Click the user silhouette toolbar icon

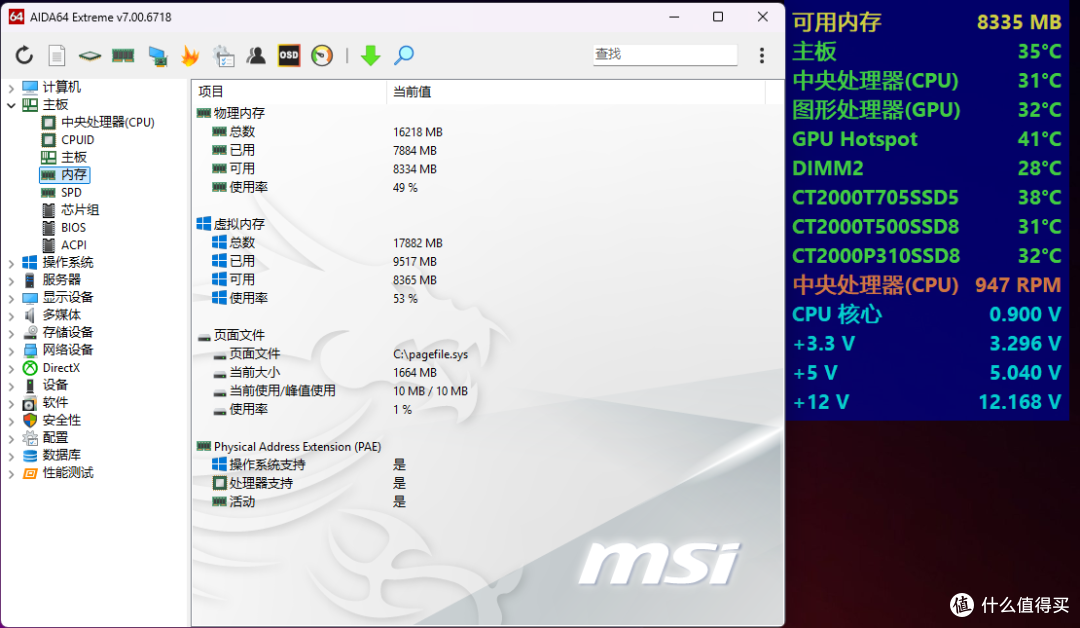click(256, 55)
